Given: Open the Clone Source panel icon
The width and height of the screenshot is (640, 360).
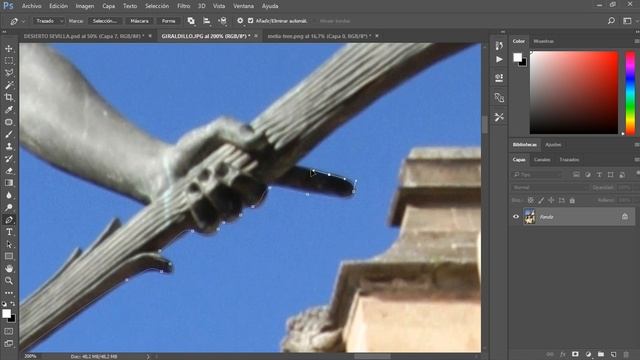Looking at the screenshot, I should (x=499, y=98).
